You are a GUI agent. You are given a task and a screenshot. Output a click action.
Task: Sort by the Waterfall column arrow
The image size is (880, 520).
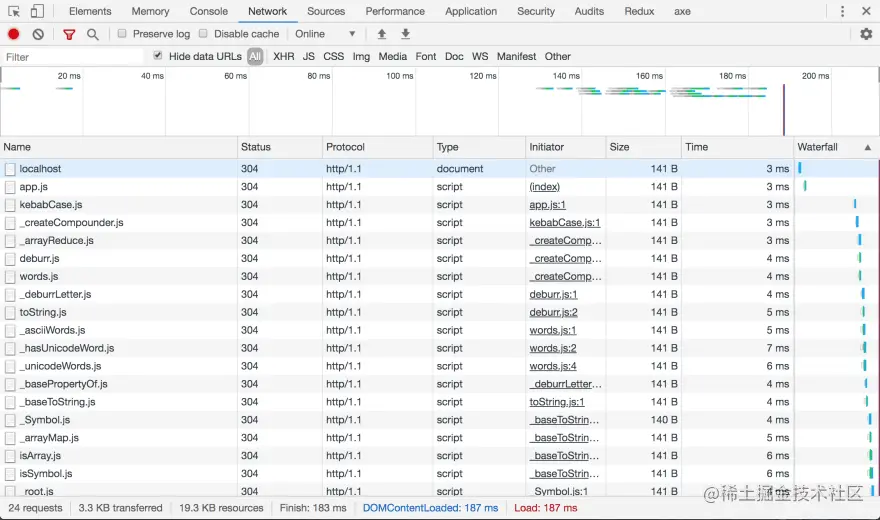pos(868,148)
